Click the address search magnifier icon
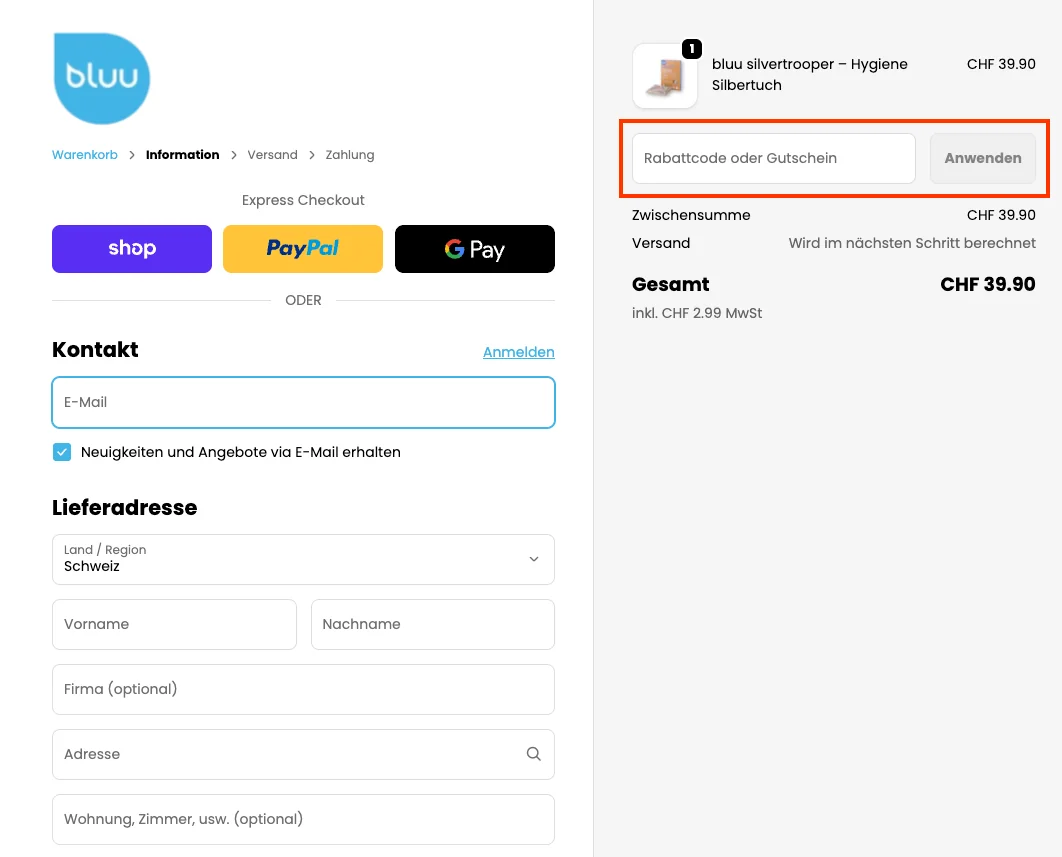 533,754
